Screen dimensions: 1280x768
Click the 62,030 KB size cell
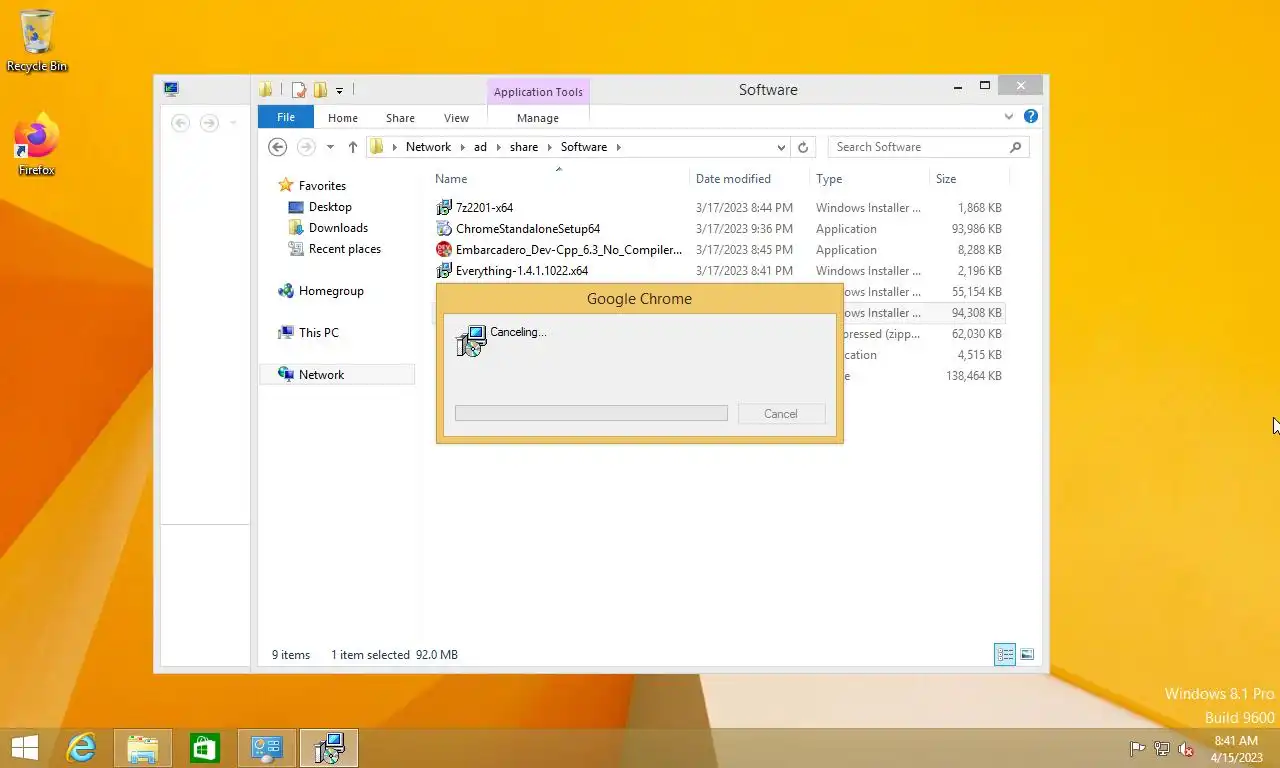pos(976,334)
